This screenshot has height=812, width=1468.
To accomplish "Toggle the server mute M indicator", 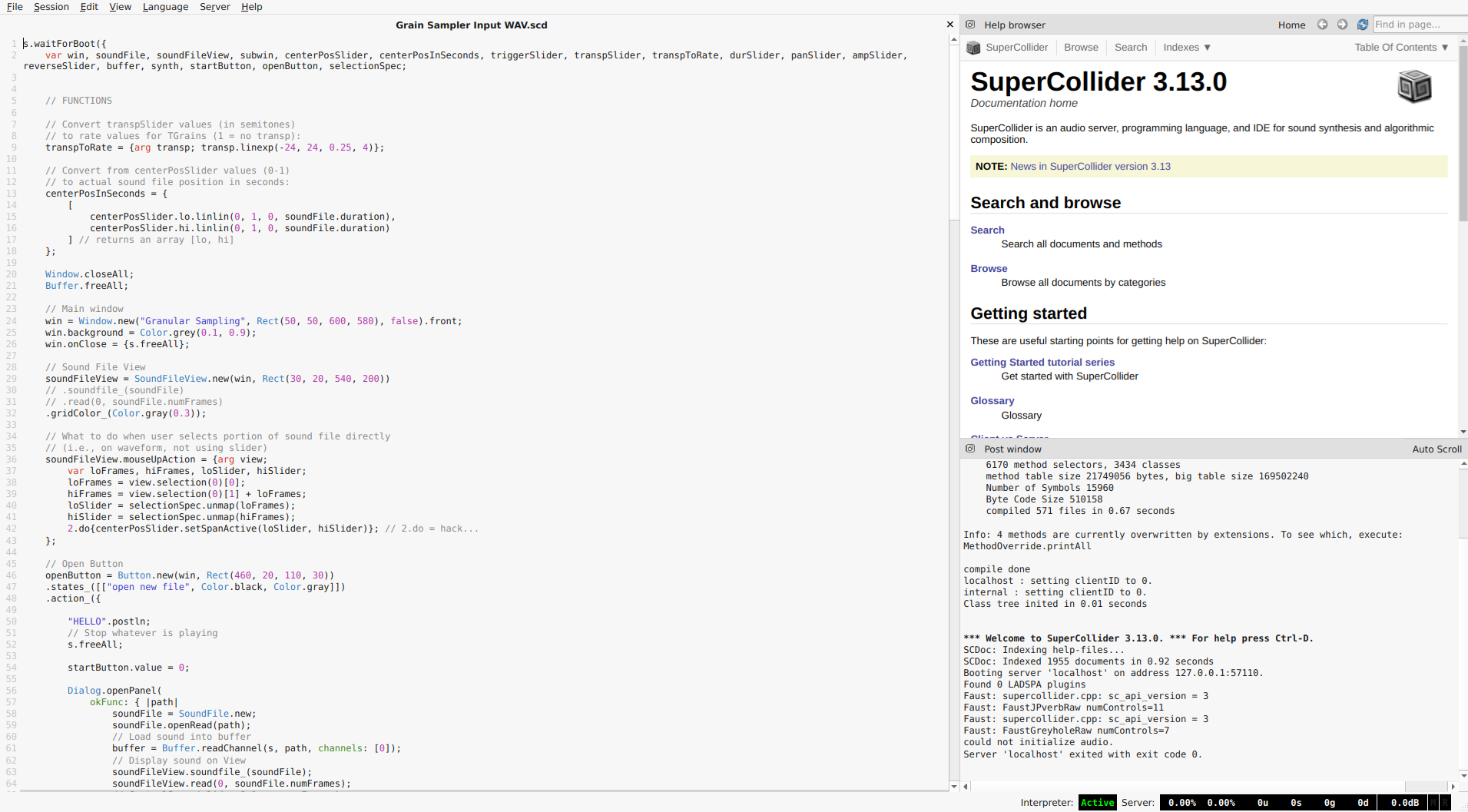I will [x=1433, y=803].
